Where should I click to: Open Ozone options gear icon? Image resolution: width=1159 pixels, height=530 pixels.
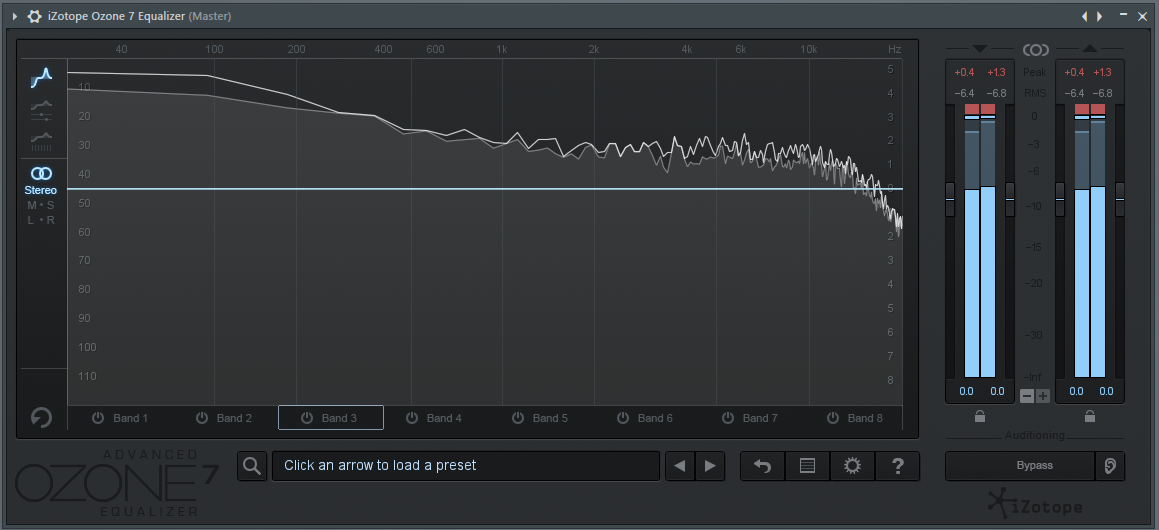[x=852, y=466]
